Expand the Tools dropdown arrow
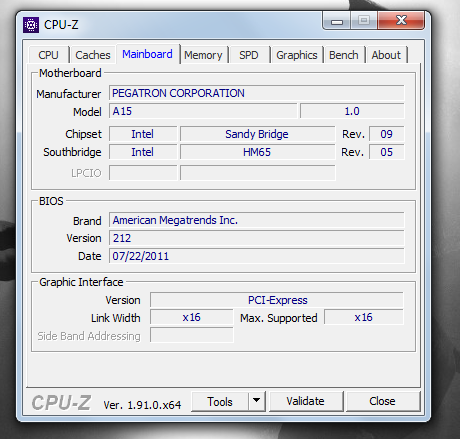Screen dimensions: 460x439 [x=256, y=401]
